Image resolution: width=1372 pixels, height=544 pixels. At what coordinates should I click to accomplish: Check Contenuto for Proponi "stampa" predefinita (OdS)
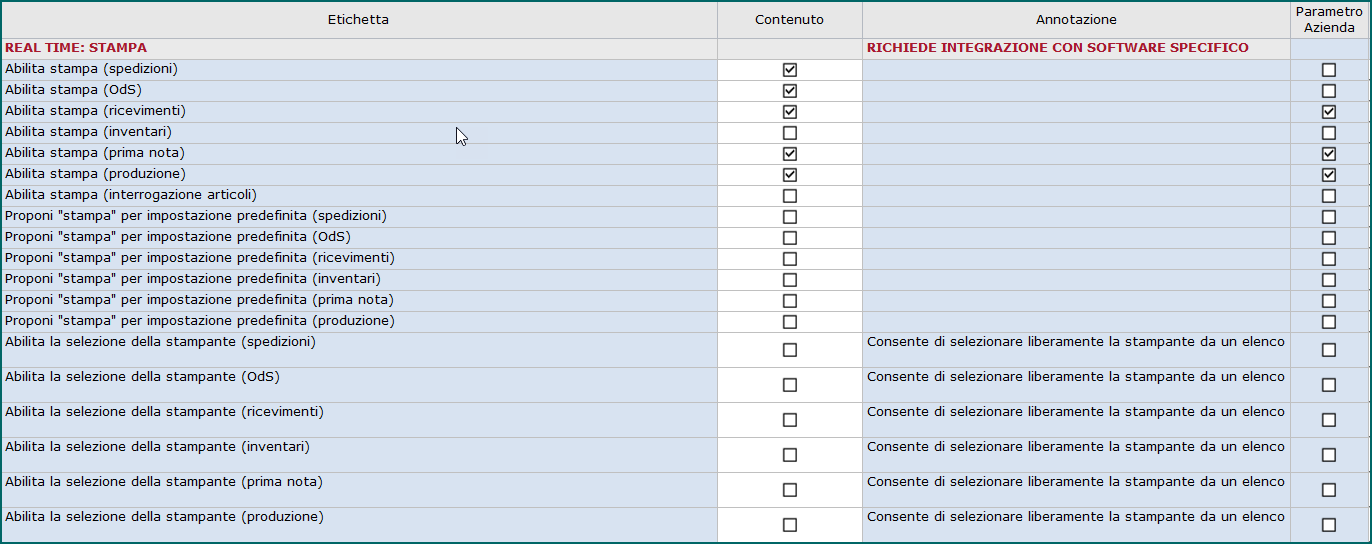[790, 238]
